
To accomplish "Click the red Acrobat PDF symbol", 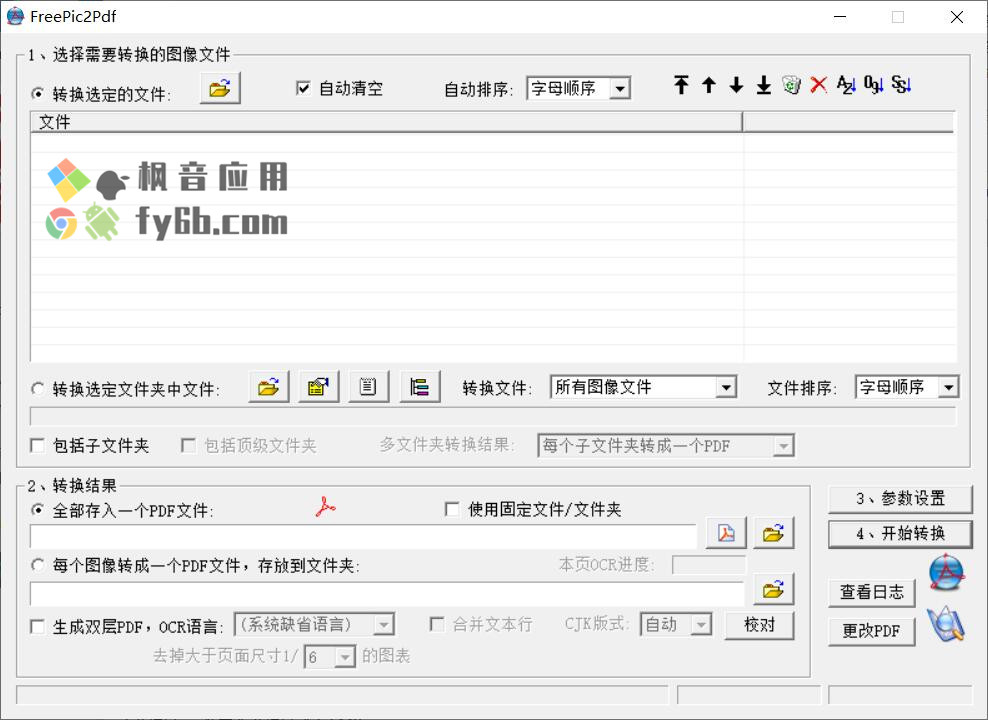I will [x=325, y=507].
